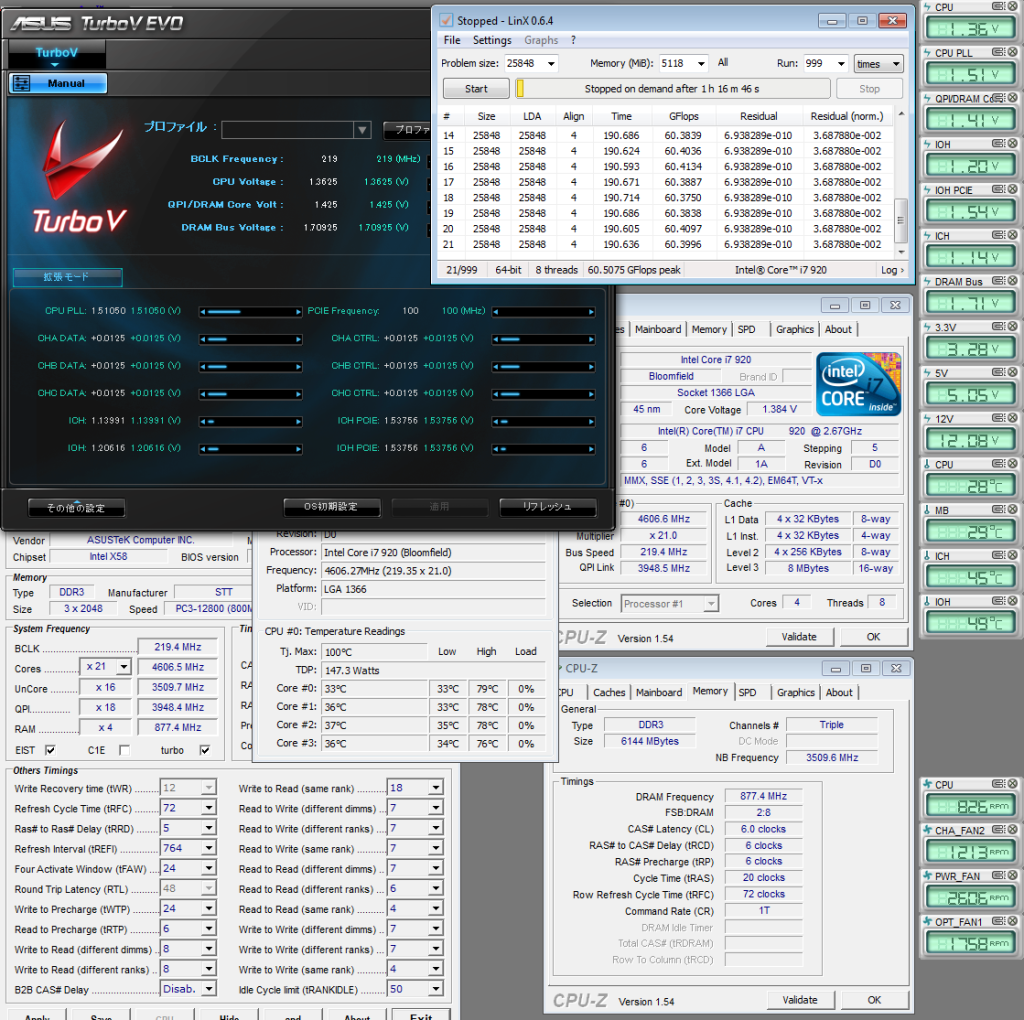
Task: Open the Log panel in LinX
Action: pyautogui.click(x=892, y=270)
